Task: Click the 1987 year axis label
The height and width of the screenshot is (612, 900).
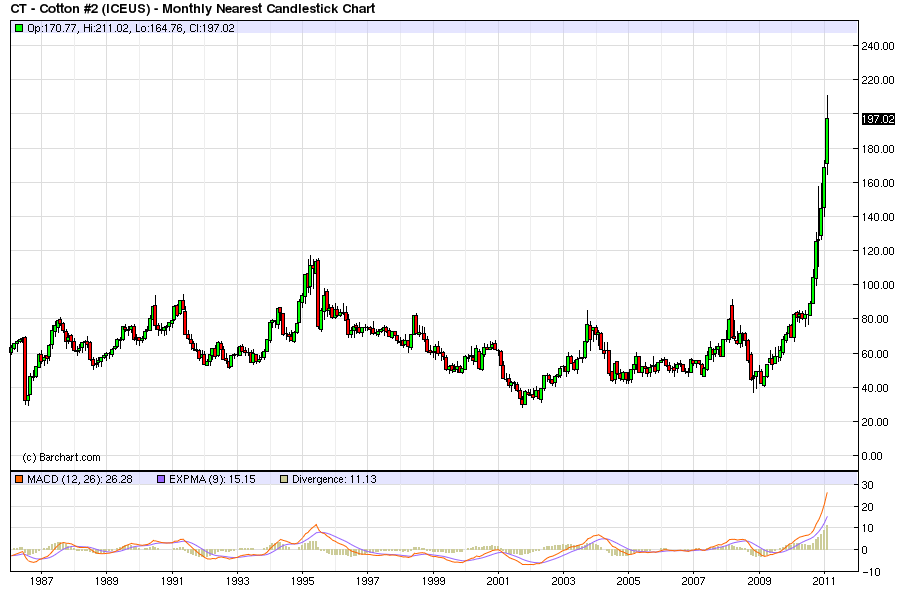Action: 41,581
